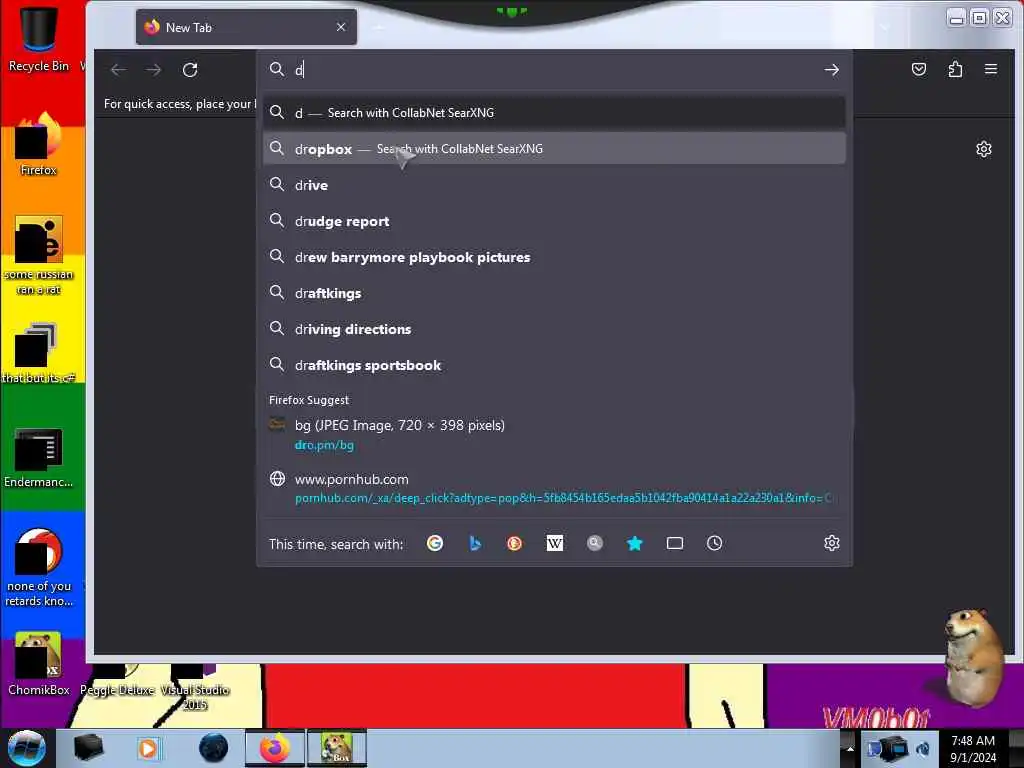Open the Firefox desktop shortcut

coord(39,144)
